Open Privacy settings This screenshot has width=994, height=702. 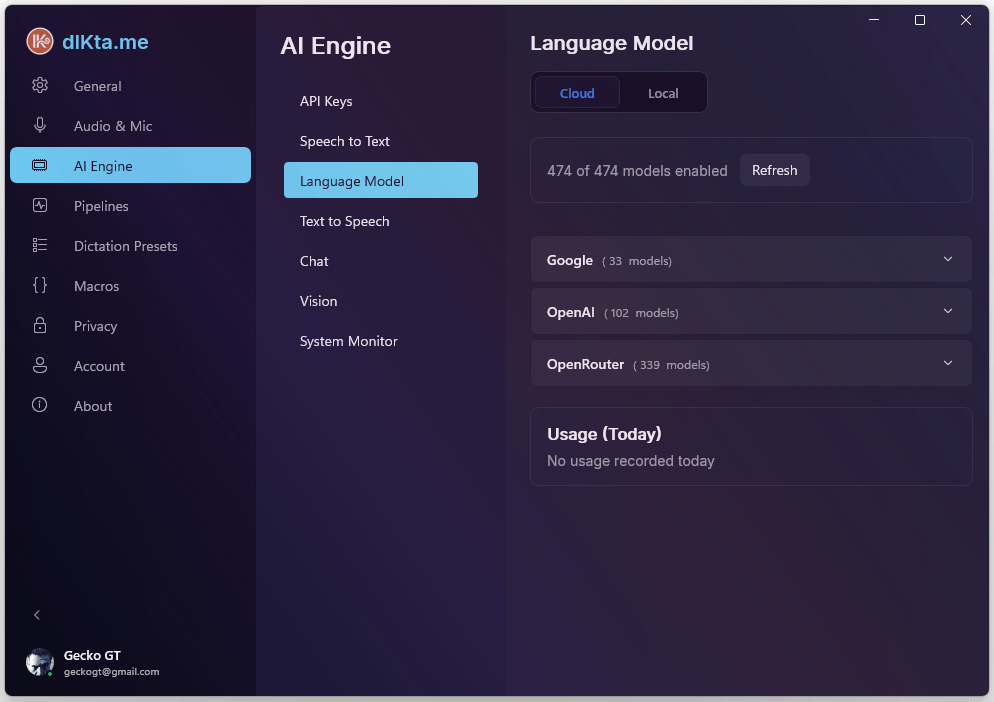(131, 325)
